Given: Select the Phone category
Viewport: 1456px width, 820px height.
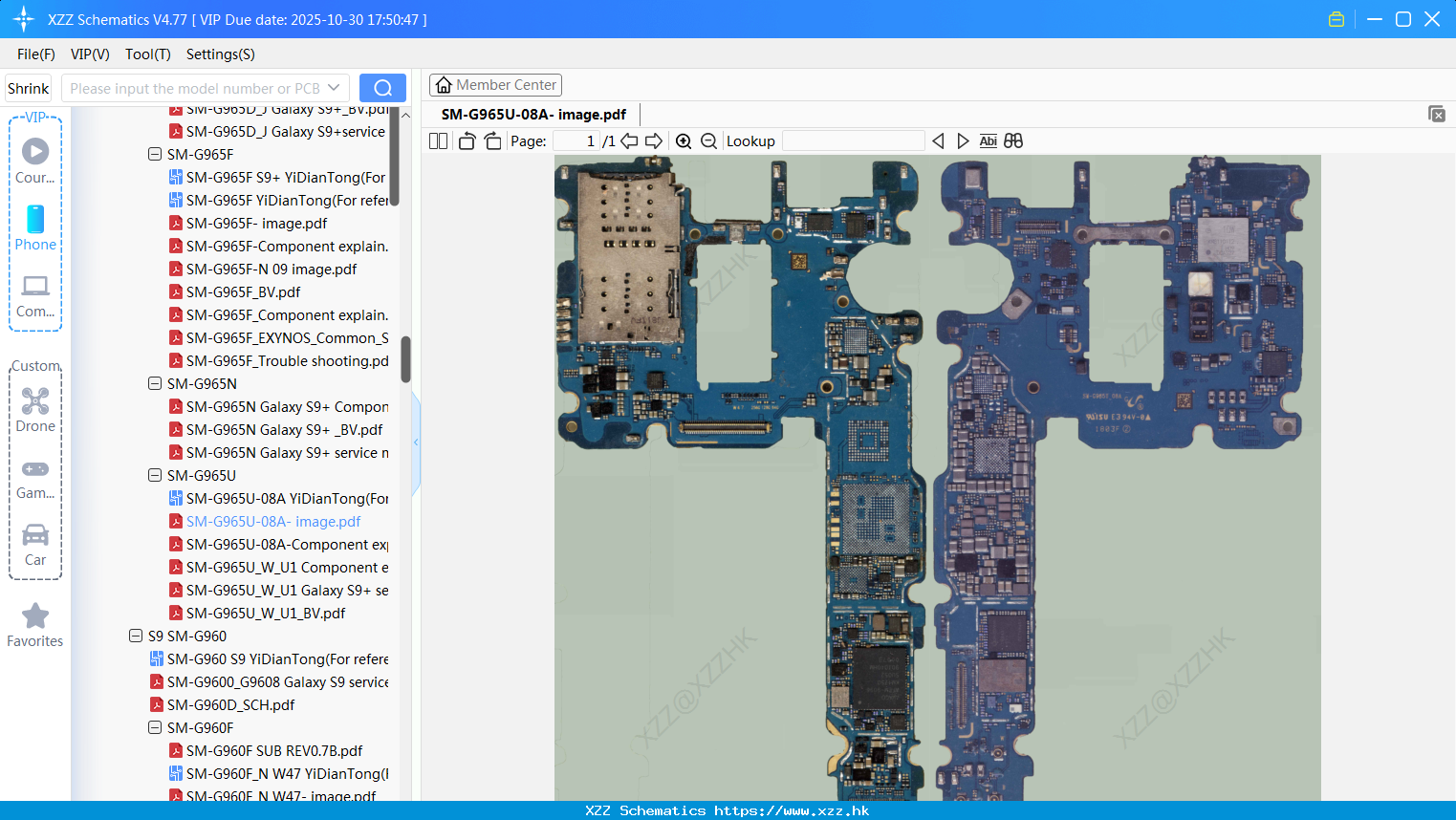Looking at the screenshot, I should [x=35, y=227].
